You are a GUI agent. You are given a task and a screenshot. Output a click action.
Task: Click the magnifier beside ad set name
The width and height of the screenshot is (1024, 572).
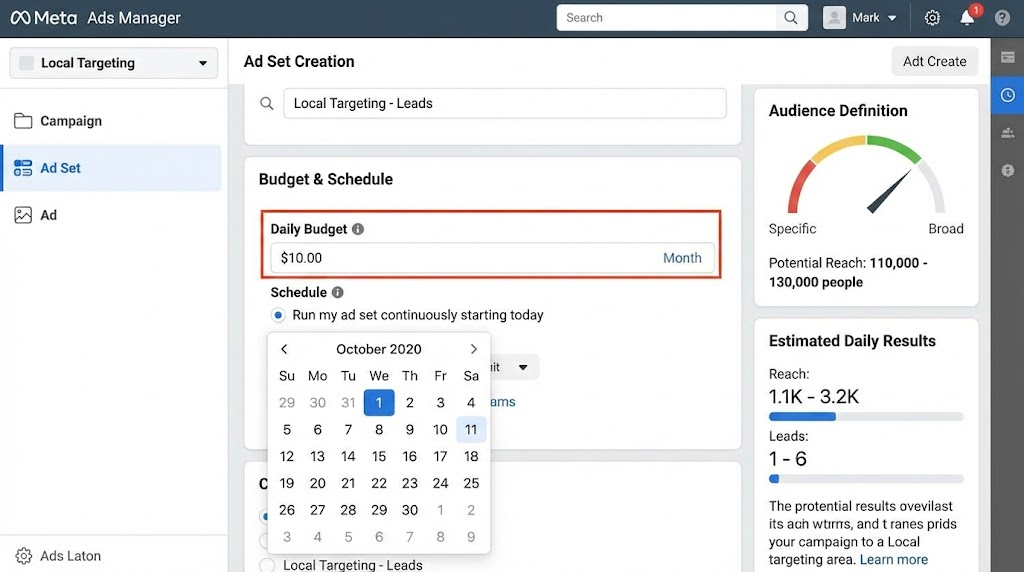pyautogui.click(x=266, y=103)
